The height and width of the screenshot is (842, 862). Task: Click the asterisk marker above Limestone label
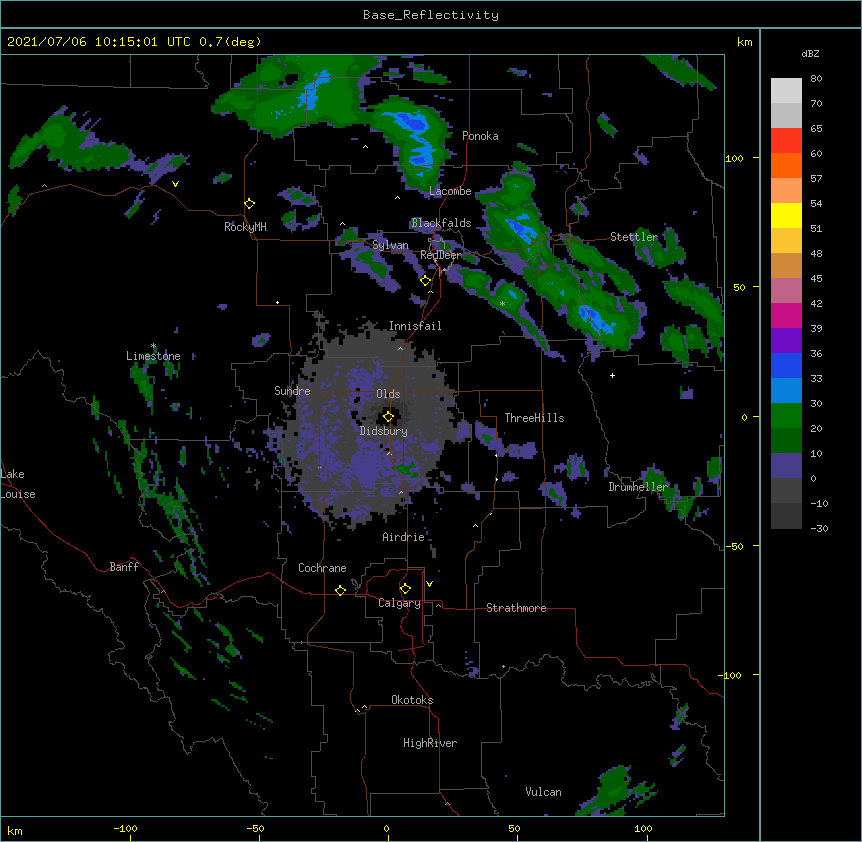[x=153, y=346]
